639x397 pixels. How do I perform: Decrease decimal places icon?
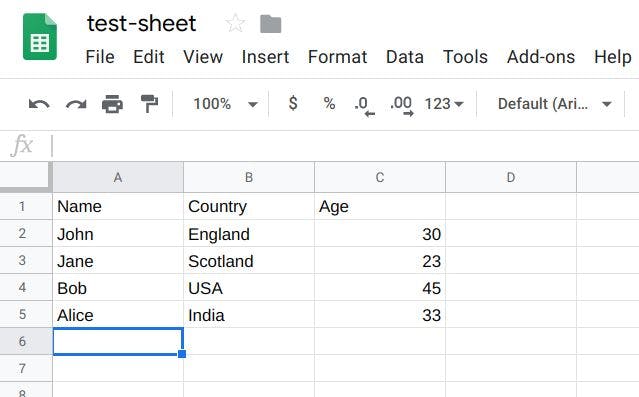pos(364,106)
